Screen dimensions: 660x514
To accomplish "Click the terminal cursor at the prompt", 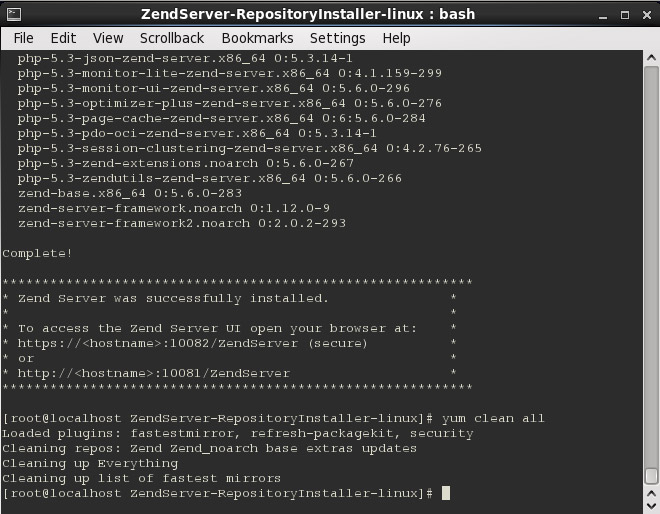I will click(x=446, y=493).
